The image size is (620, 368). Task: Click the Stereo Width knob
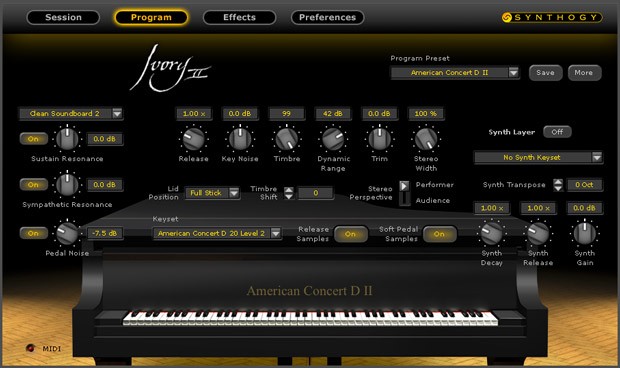tap(426, 139)
